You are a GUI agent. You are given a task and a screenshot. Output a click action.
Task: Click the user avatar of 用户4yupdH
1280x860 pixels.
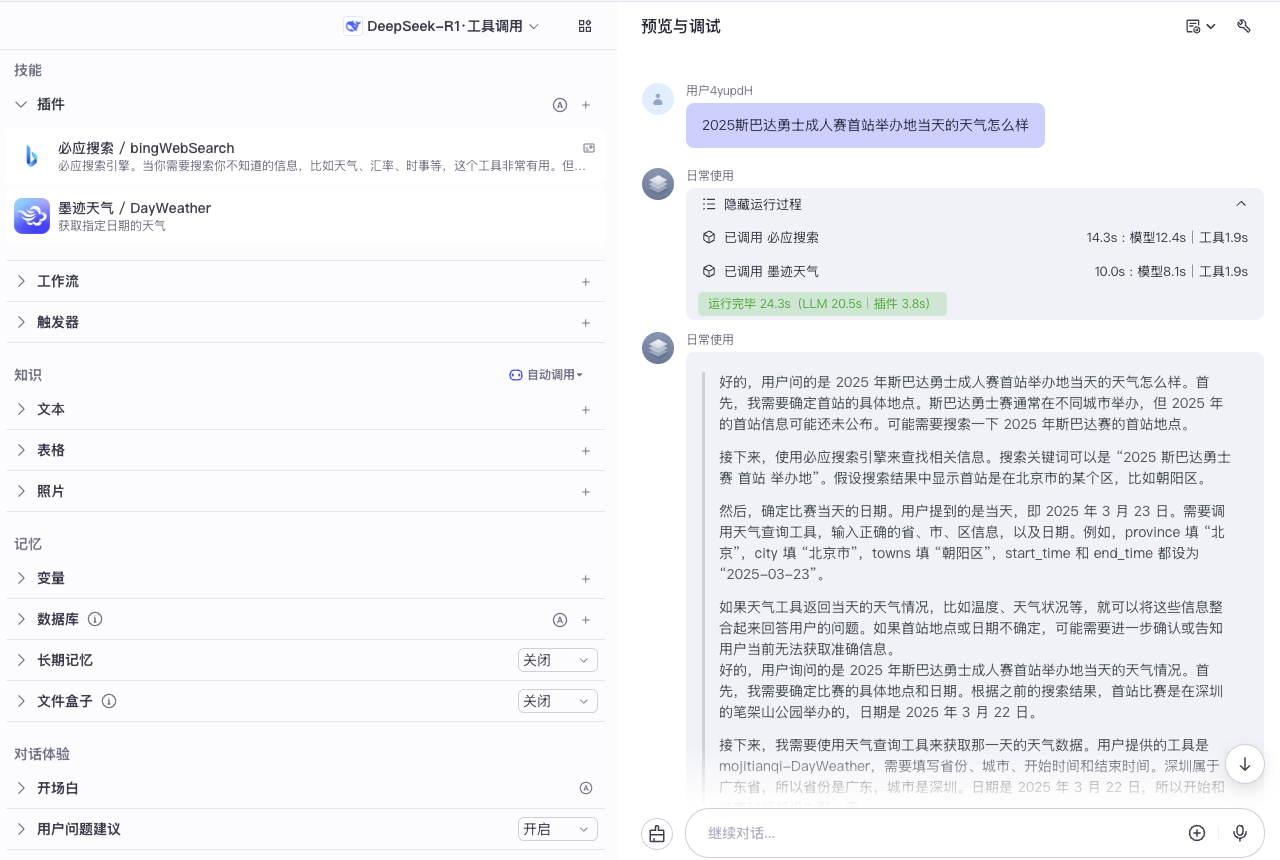[x=658, y=99]
